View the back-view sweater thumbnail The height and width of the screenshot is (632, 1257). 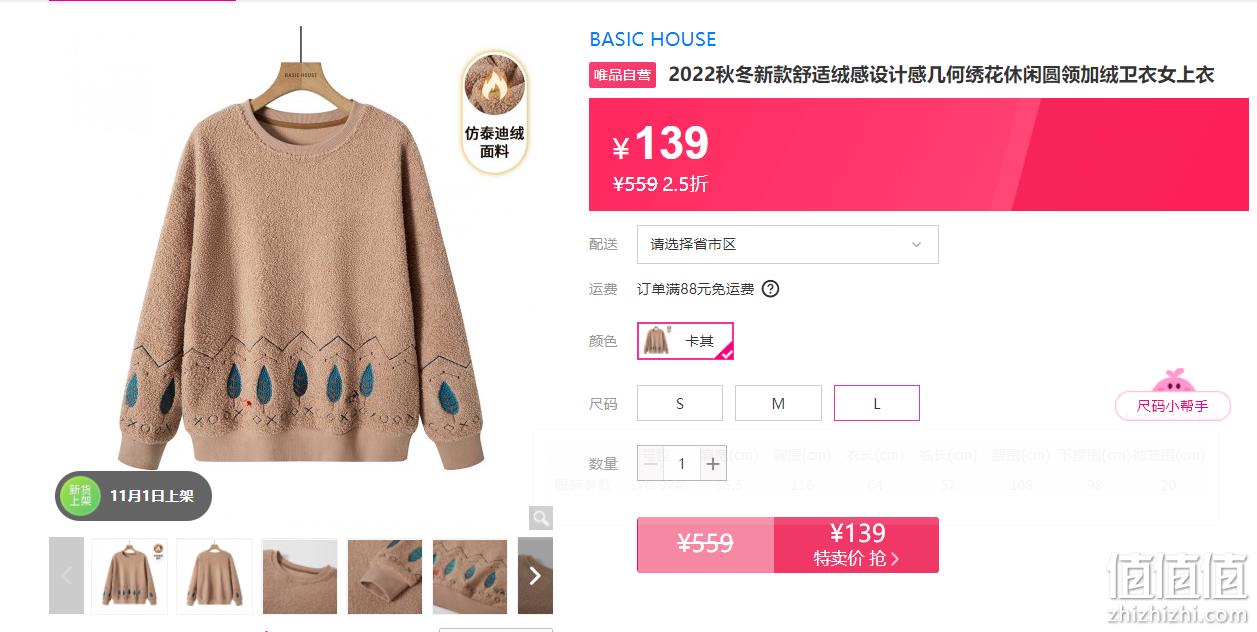[x=215, y=576]
